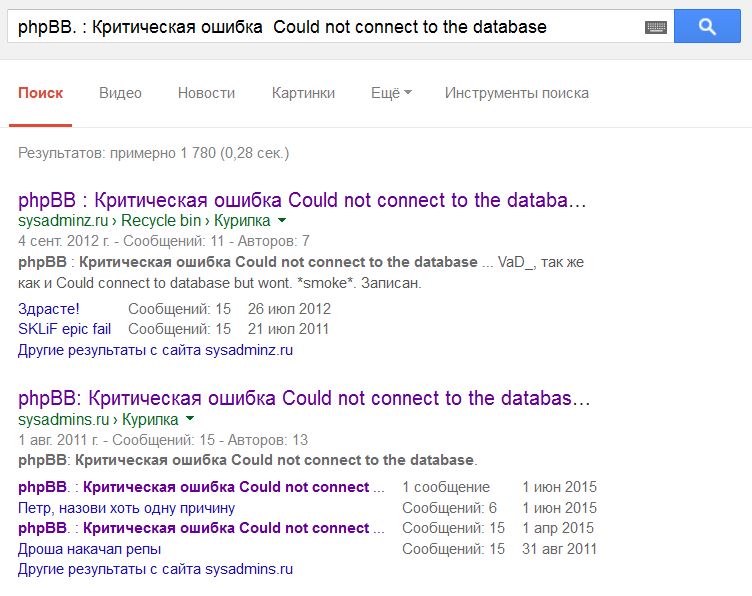This screenshot has height=596, width=752.
Task: Click the blue search magnifier button
Action: click(707, 26)
